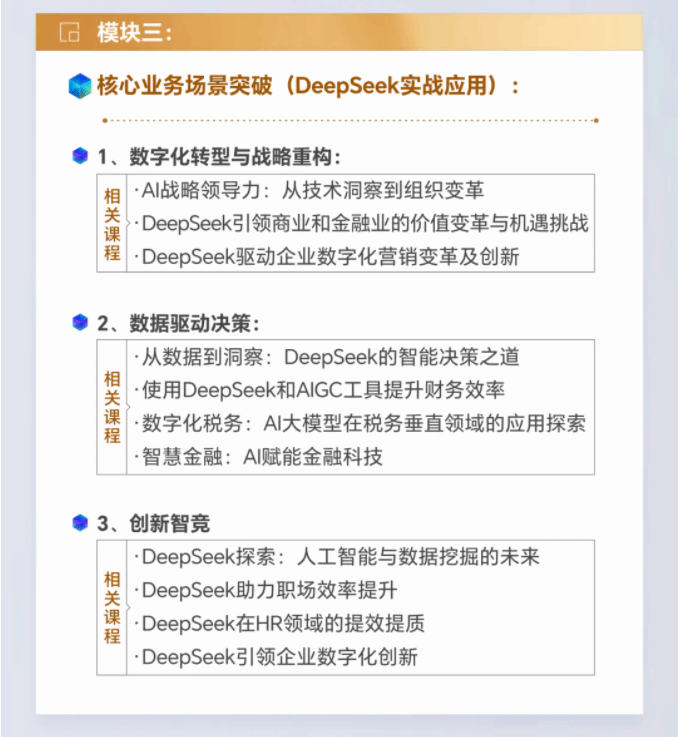This screenshot has height=737, width=678.
Task: Select the 模块三 header title
Action: [134, 32]
